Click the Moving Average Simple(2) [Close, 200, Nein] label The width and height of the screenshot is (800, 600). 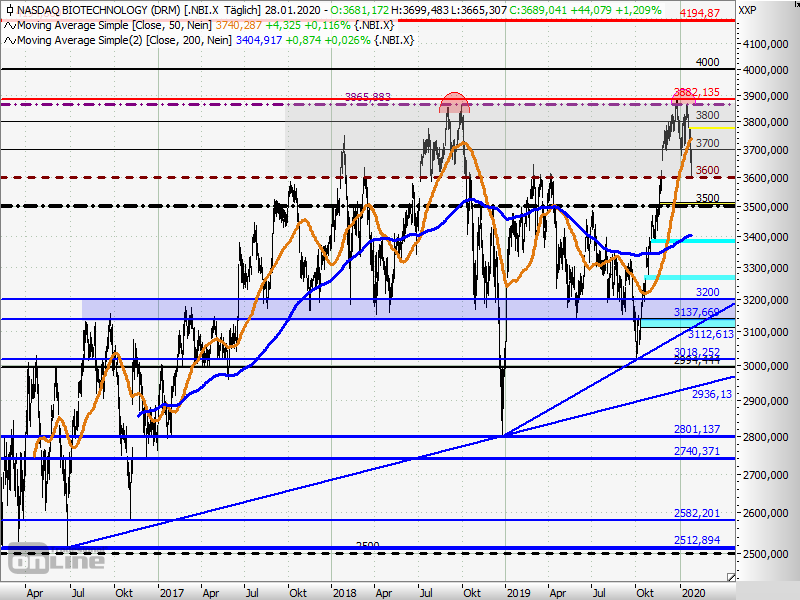click(x=125, y=40)
